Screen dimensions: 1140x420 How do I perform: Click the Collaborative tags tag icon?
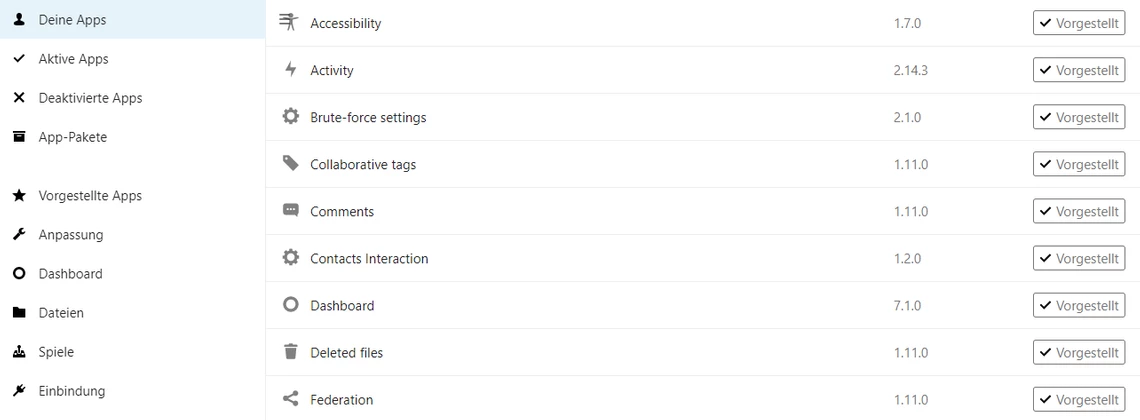[291, 164]
